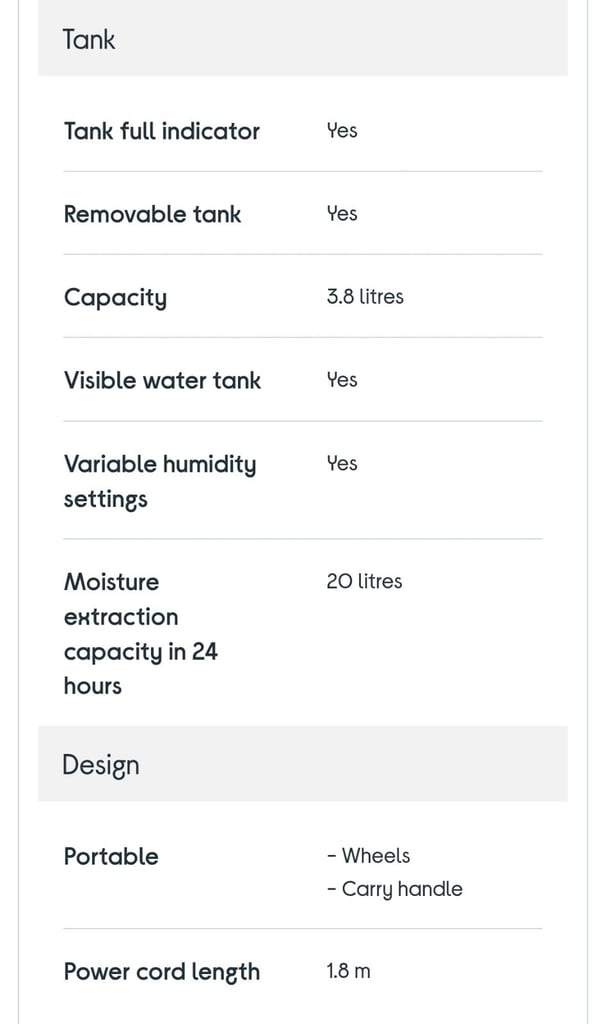Click the Visible water tank label
This screenshot has width=606, height=1024.
[x=162, y=380]
